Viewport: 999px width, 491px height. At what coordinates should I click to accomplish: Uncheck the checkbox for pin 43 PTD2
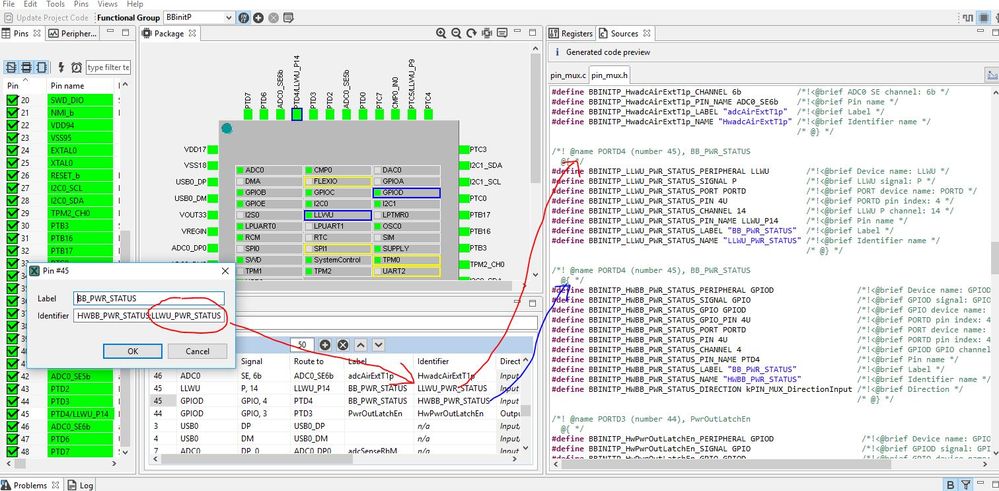point(11,388)
